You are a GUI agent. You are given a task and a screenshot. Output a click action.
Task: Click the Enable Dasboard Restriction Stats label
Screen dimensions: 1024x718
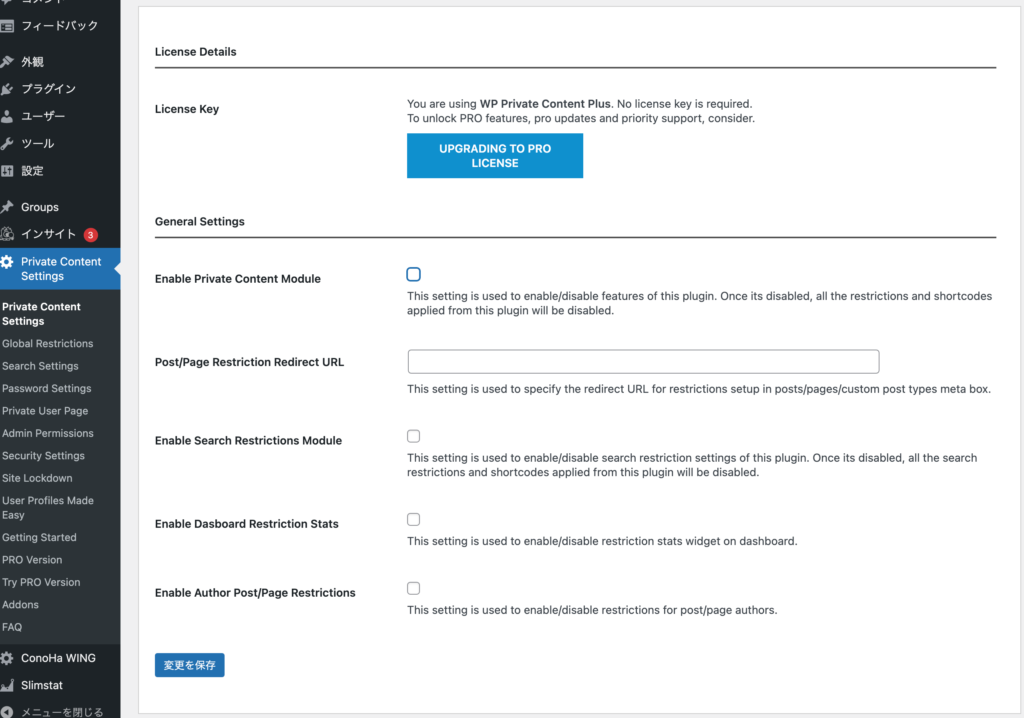(x=247, y=524)
